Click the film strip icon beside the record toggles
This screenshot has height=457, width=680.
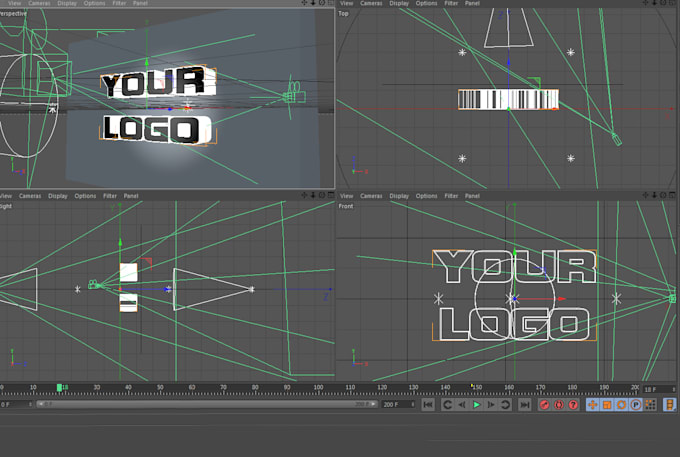click(670, 405)
